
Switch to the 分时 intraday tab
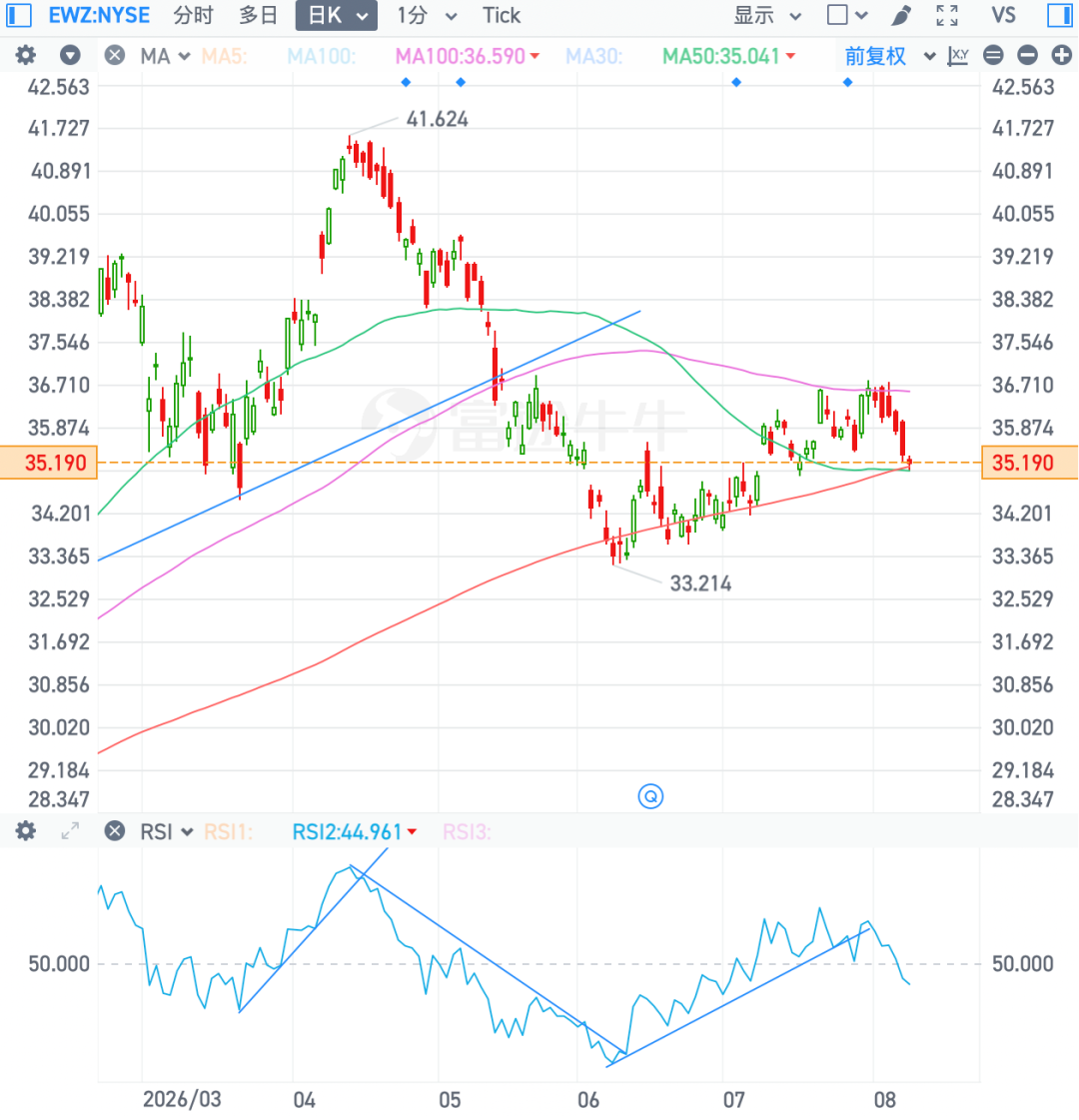coord(193,15)
